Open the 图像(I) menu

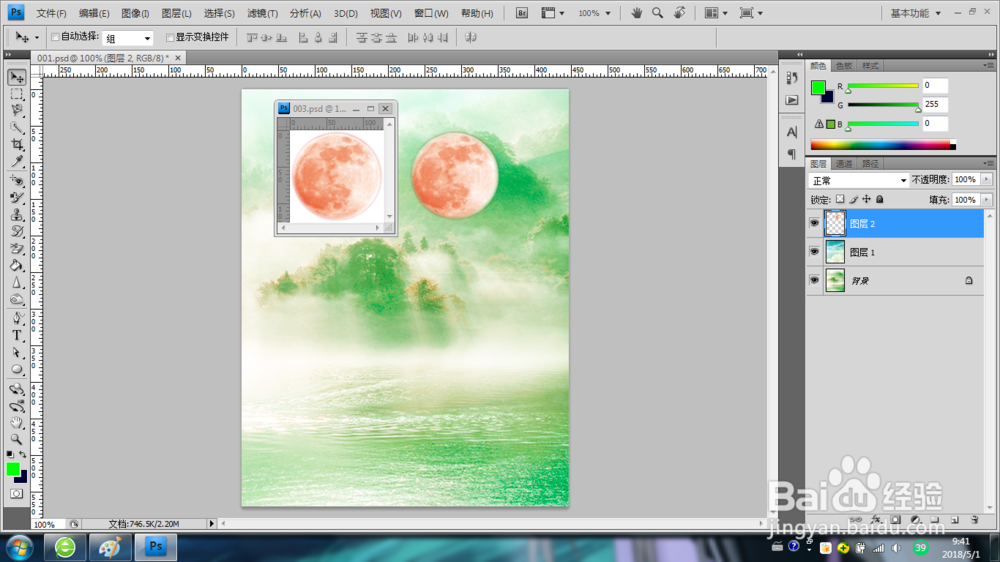[x=135, y=13]
